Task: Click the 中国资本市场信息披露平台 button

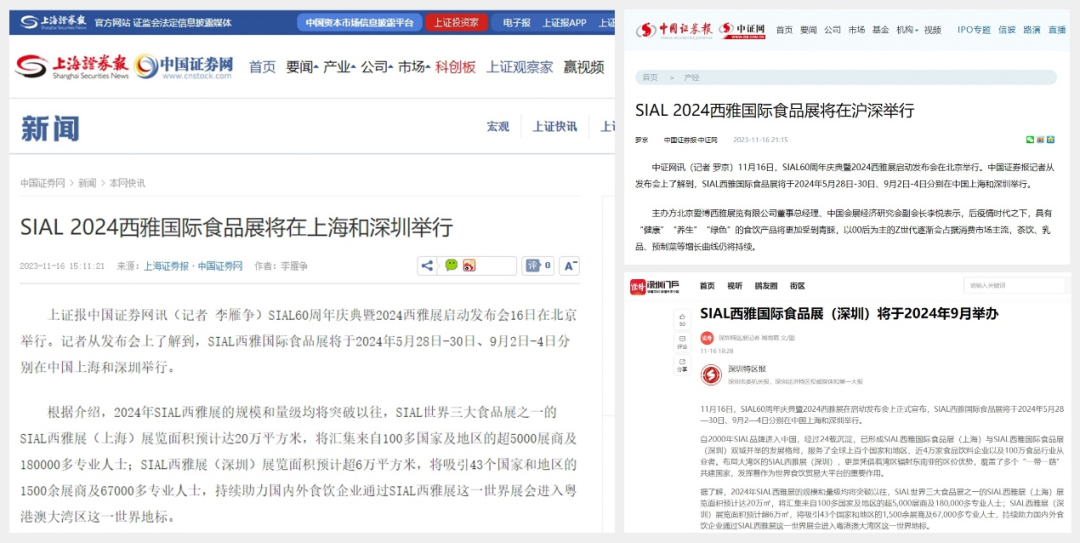Action: point(359,22)
